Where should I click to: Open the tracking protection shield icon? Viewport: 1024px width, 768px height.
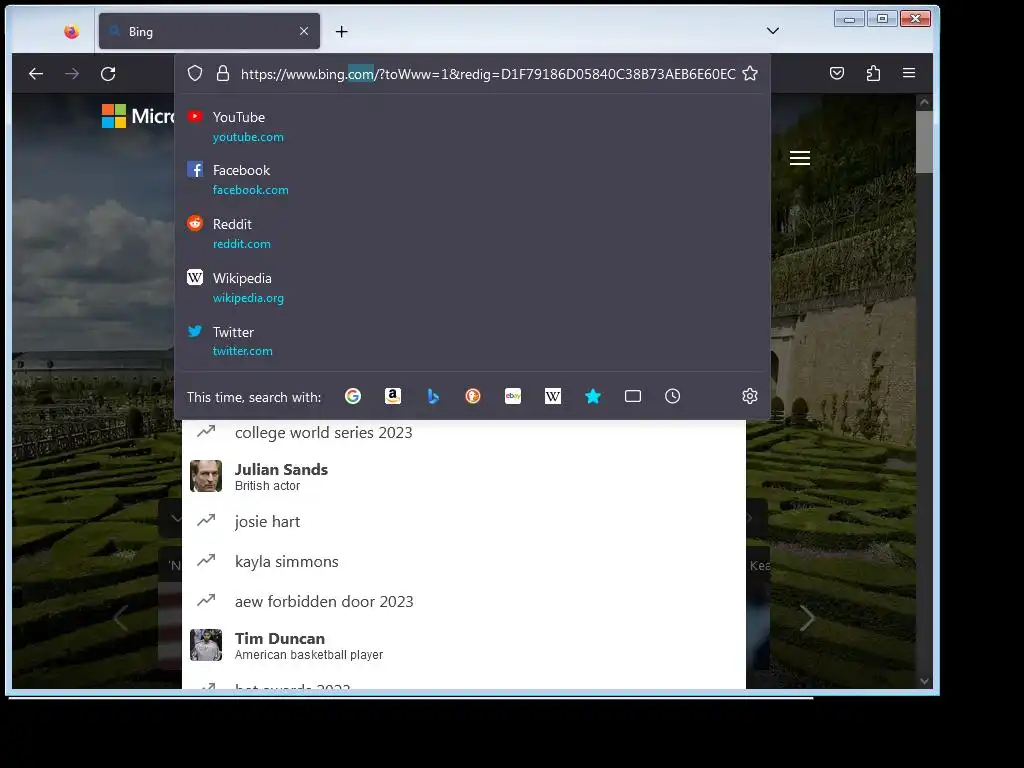pos(195,73)
